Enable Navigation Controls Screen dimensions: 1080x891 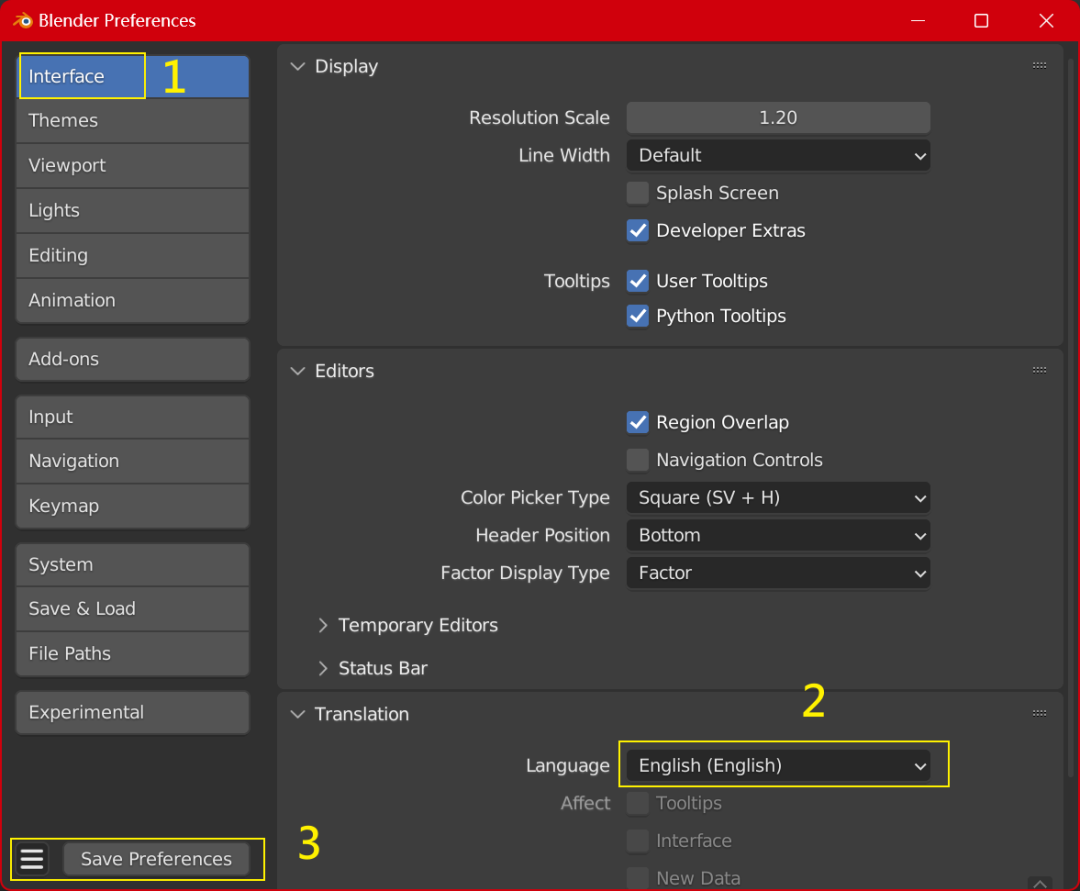coord(638,459)
